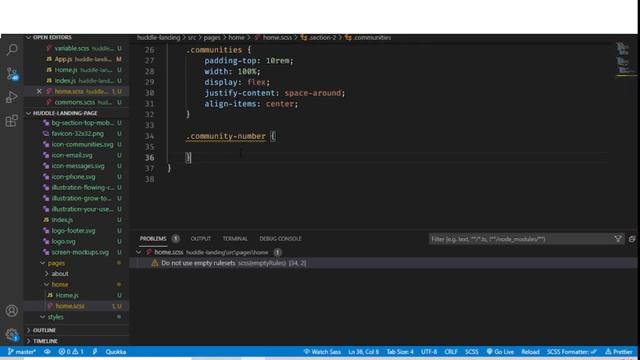Open icon-email.svg file

72,155
